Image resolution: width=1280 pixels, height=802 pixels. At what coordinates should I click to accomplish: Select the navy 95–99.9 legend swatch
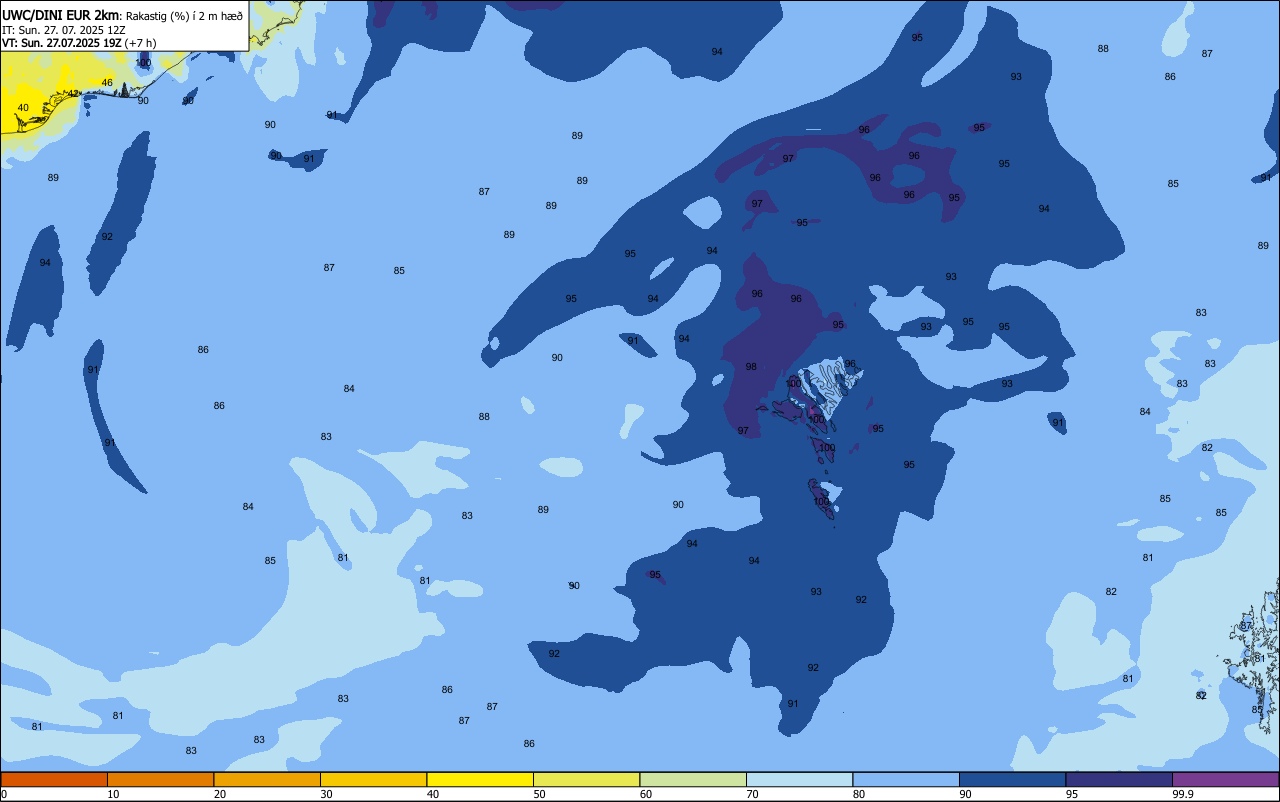[1119, 779]
